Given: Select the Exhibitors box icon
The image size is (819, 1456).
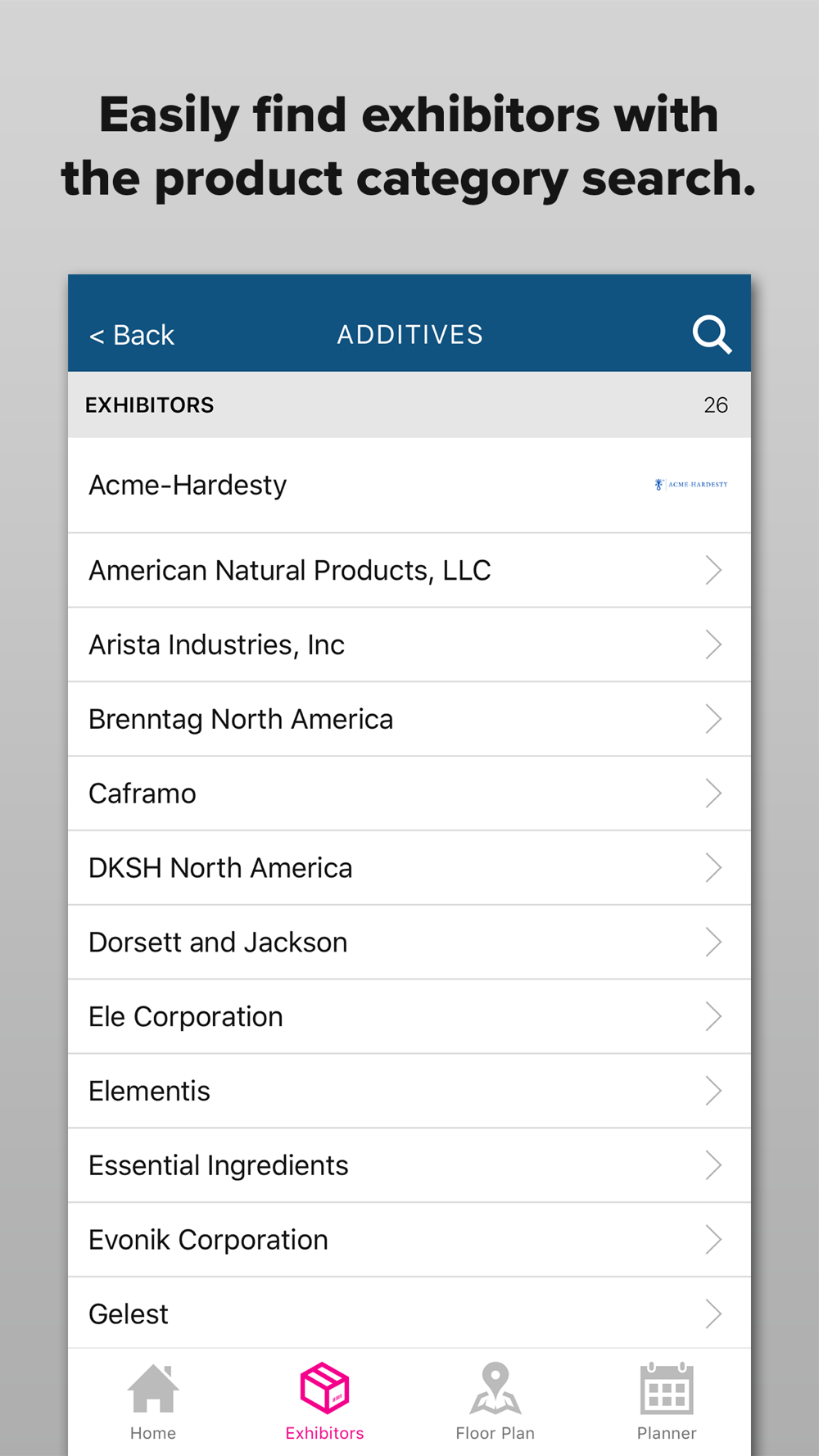Looking at the screenshot, I should pyautogui.click(x=325, y=1388).
